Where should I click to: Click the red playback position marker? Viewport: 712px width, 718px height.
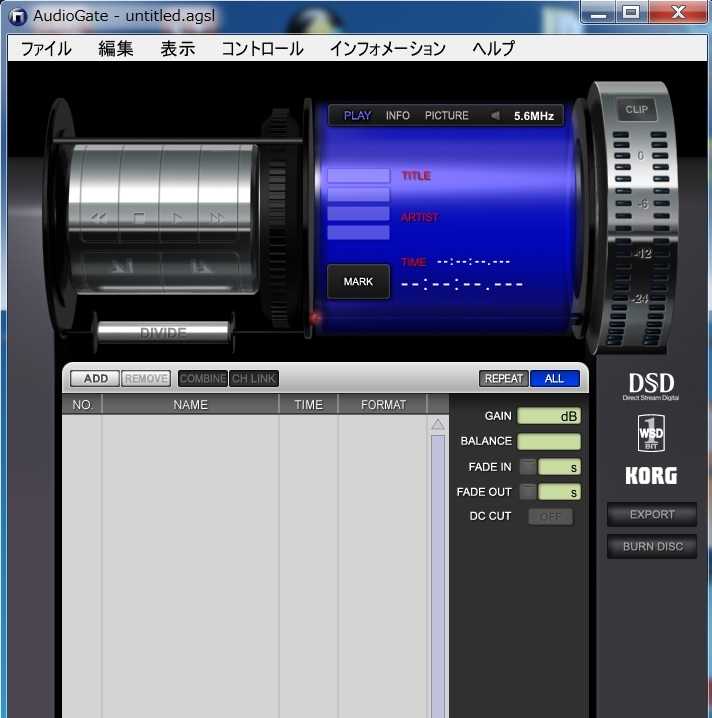point(315,317)
